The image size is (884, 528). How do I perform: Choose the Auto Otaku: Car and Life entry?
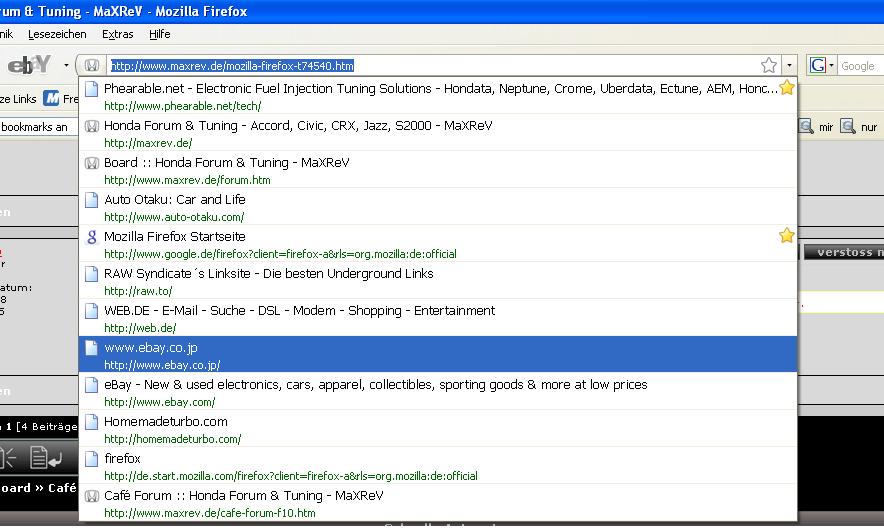pos(174,200)
